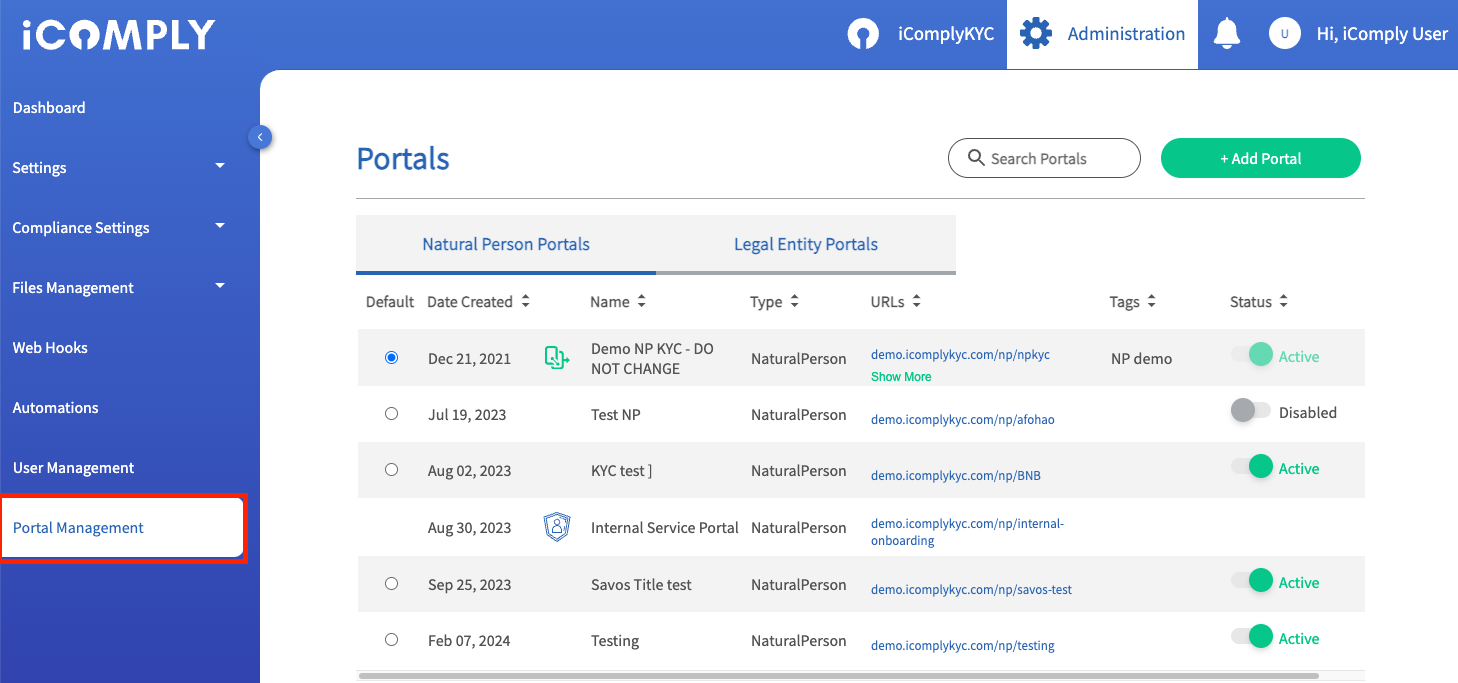The height and width of the screenshot is (683, 1458).
Task: Click the Savos Title test name
Action: [x=641, y=584]
